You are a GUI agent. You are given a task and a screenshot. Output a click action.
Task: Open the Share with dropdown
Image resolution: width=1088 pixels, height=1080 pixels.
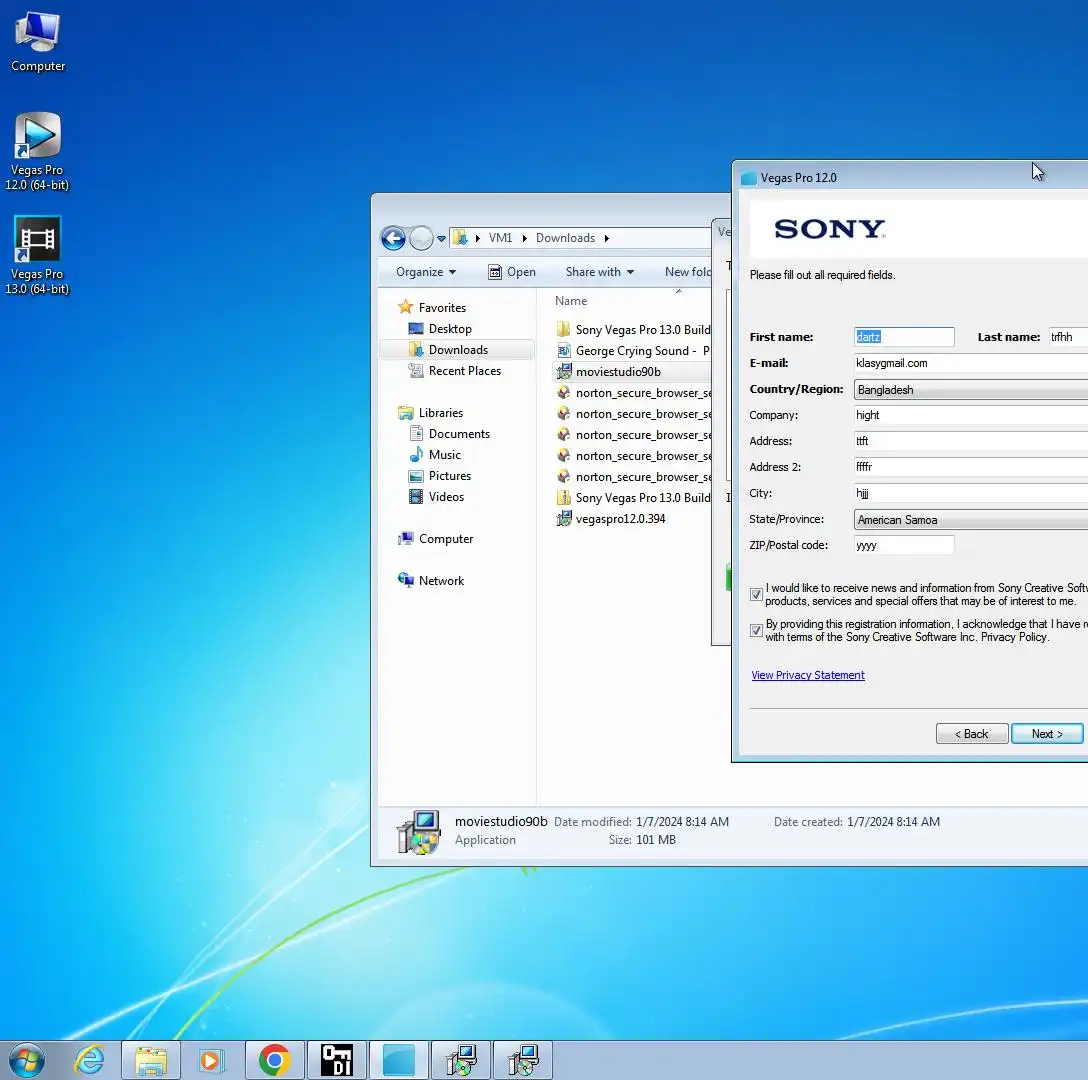click(600, 272)
